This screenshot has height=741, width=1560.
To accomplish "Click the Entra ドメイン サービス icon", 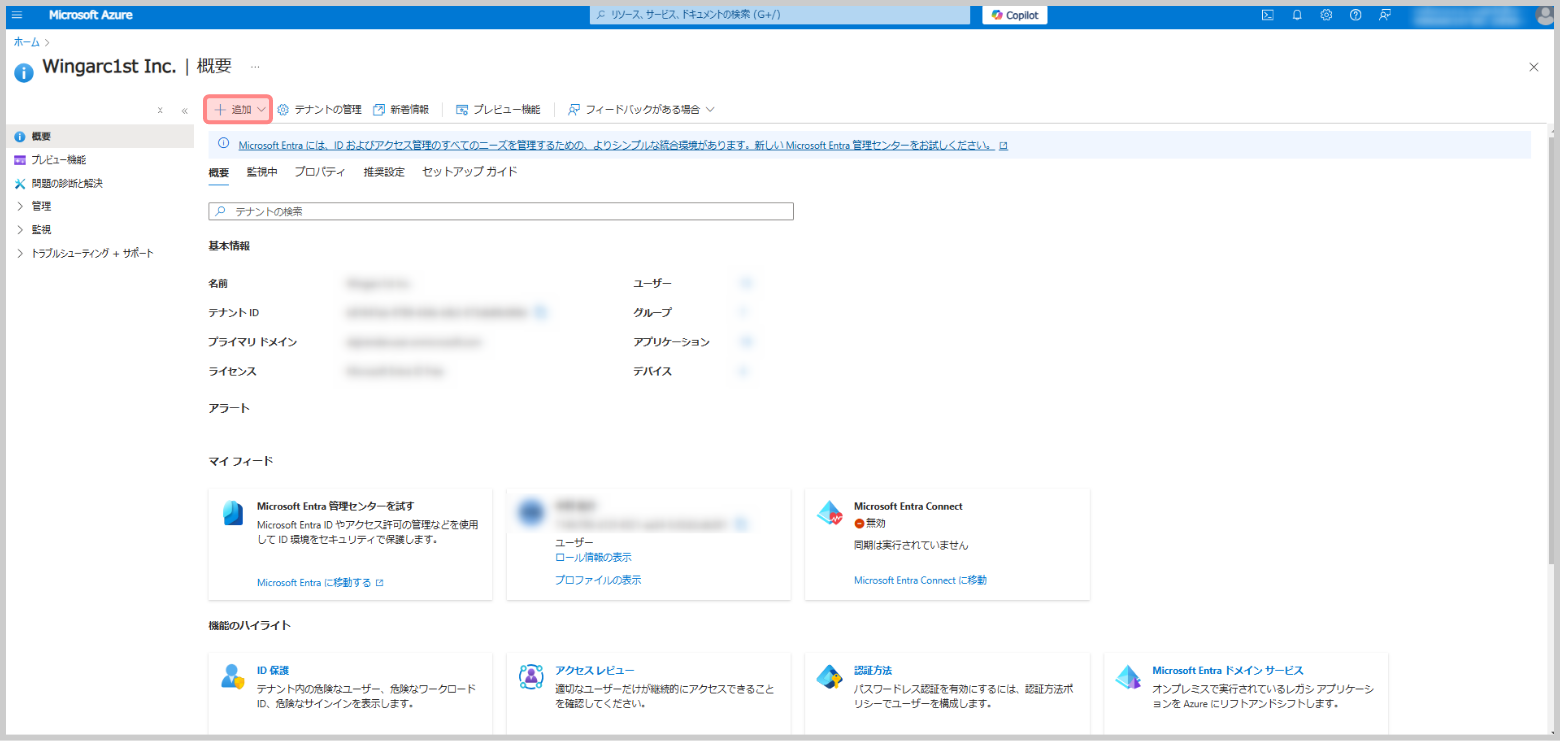I will pyautogui.click(x=1128, y=677).
